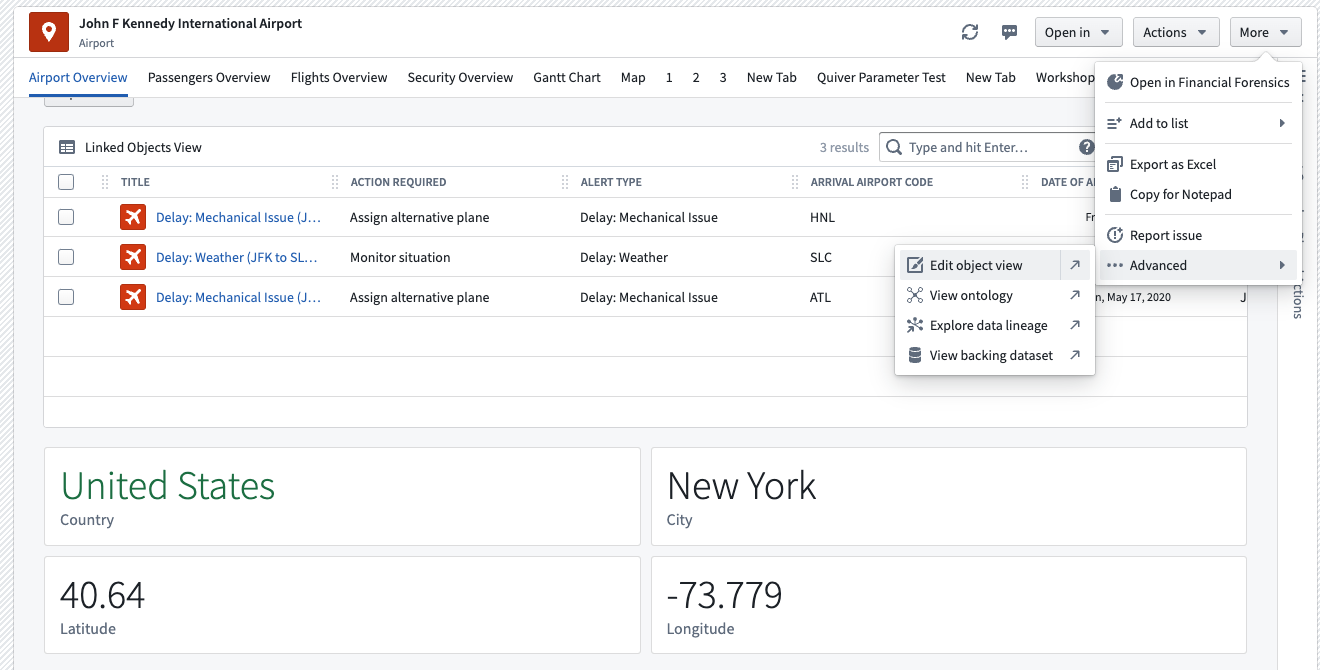Click the Advanced three-dots icon
This screenshot has height=670, width=1320.
[x=1114, y=265]
